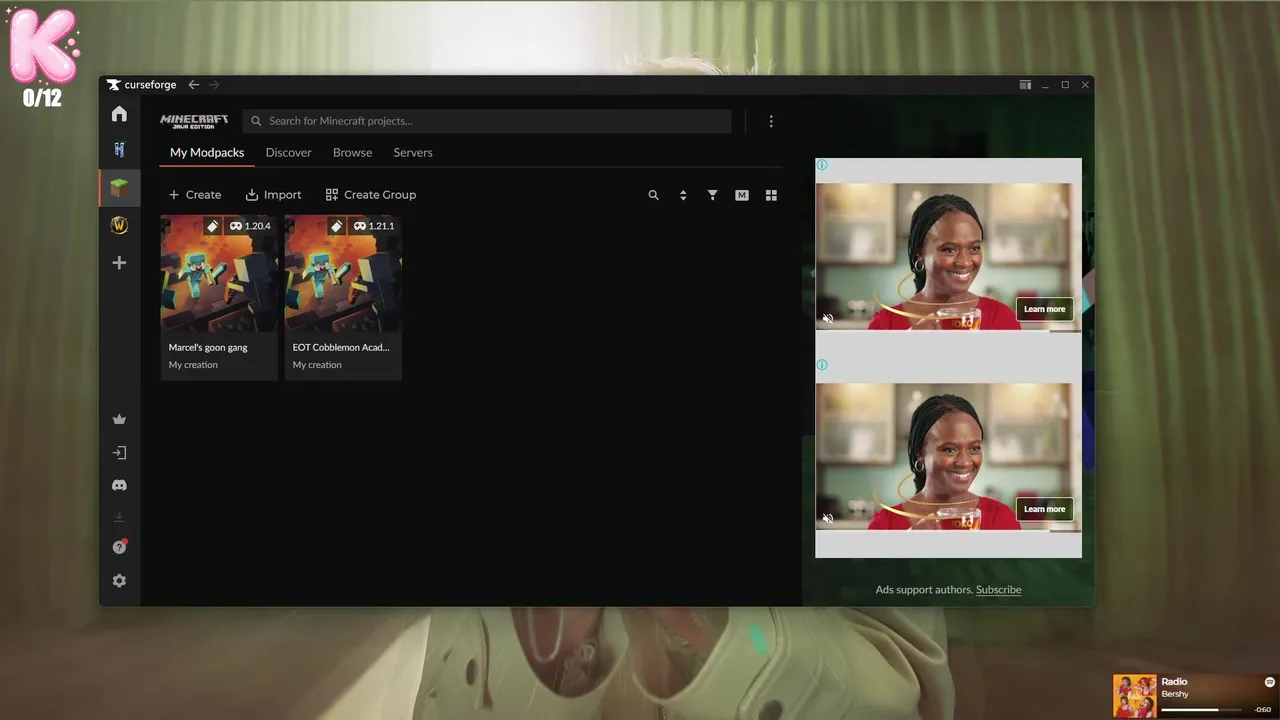Go back with the left arrow

tap(194, 85)
